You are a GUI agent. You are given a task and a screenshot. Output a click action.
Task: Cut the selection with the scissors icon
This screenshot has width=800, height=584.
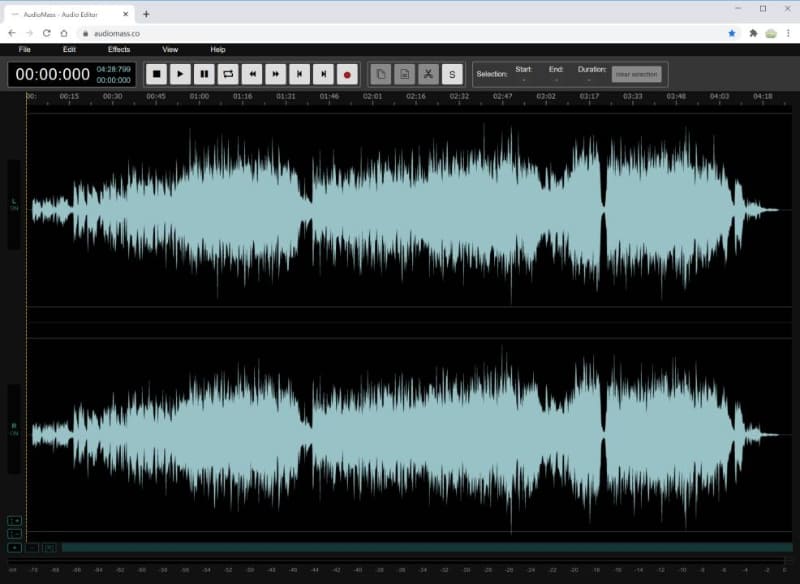click(x=429, y=74)
